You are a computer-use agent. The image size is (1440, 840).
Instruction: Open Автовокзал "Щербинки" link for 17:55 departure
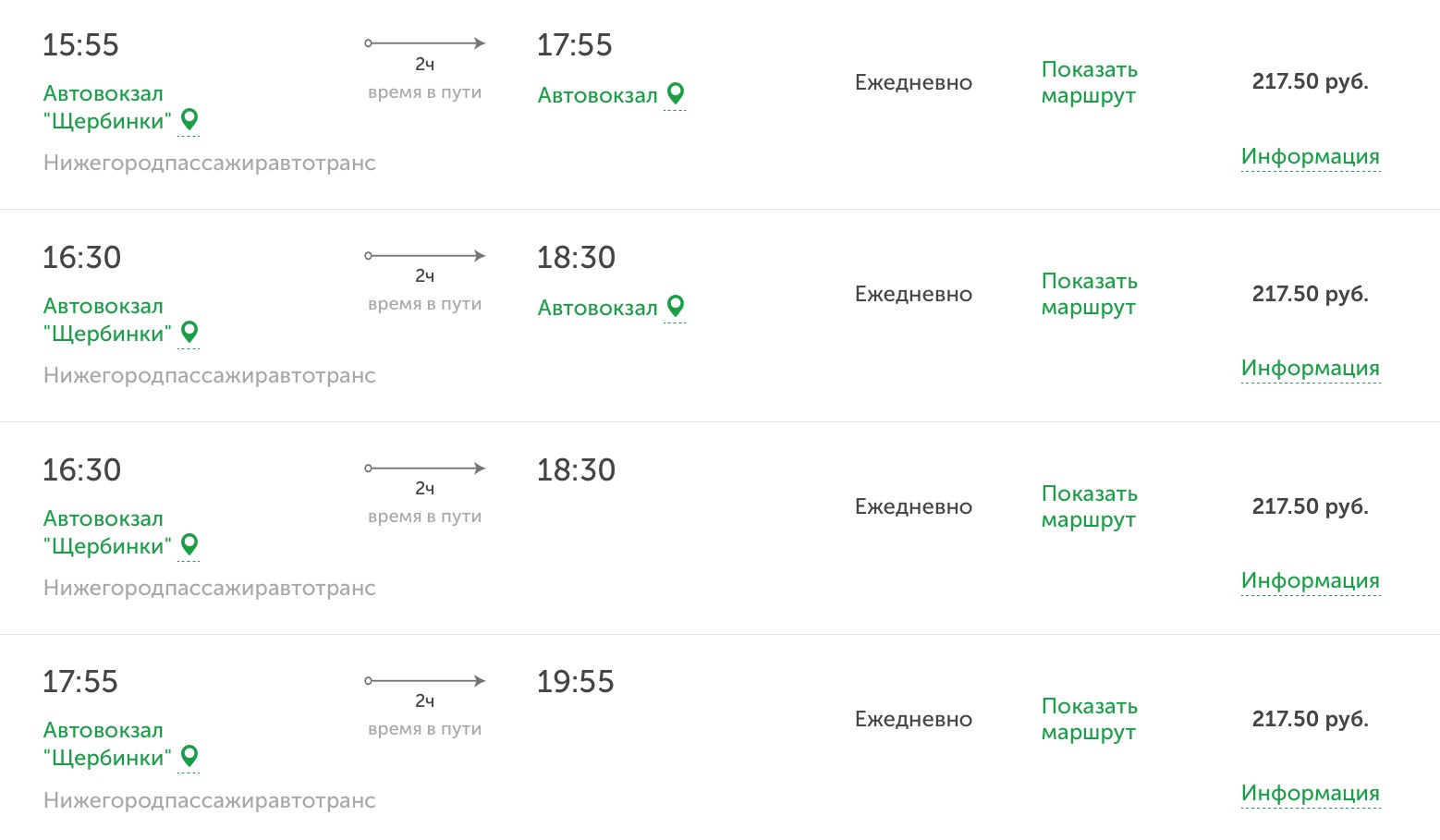click(x=106, y=744)
